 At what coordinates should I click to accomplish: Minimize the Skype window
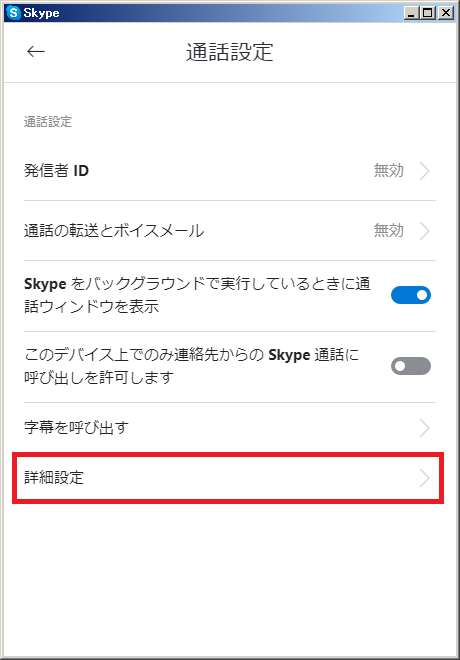[x=411, y=13]
